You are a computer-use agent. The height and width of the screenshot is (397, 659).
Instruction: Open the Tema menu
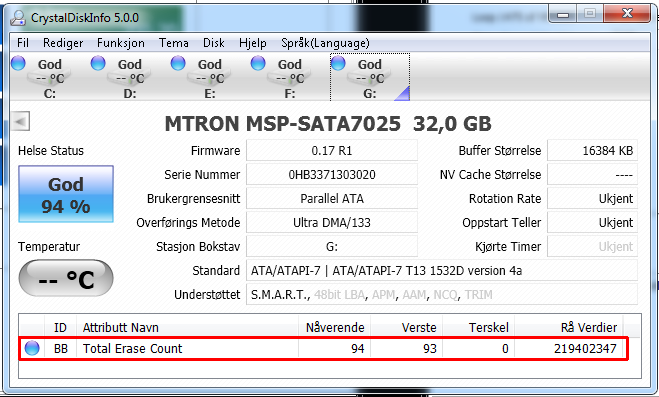pyautogui.click(x=174, y=43)
